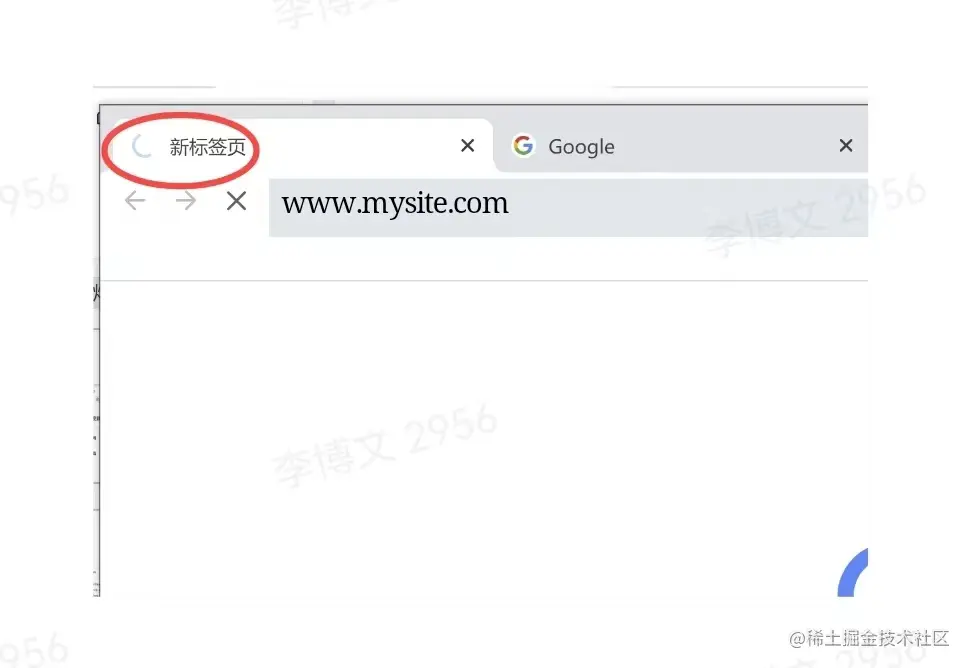Stop page loading with the toolbar X button
This screenshot has height=668, width=969.
236,201
